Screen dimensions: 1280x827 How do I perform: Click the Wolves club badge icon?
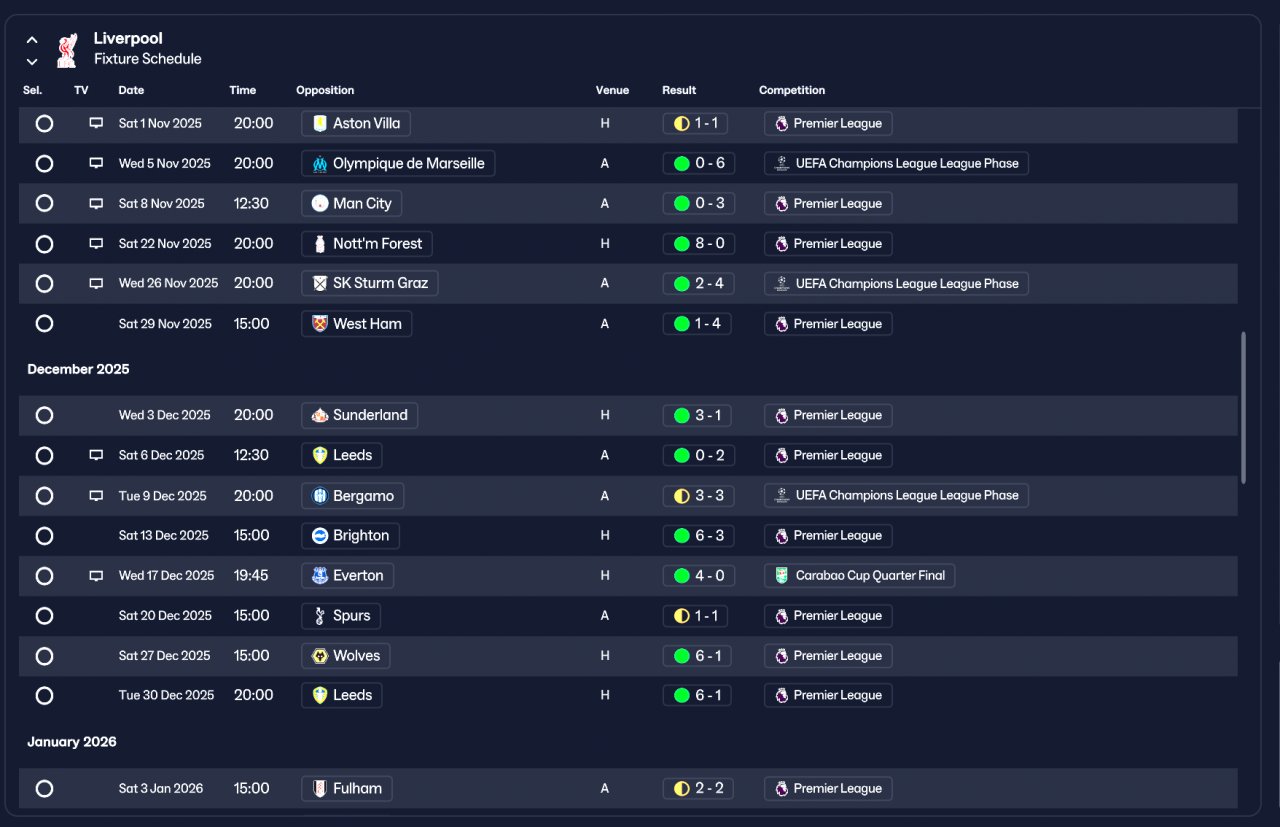point(320,656)
